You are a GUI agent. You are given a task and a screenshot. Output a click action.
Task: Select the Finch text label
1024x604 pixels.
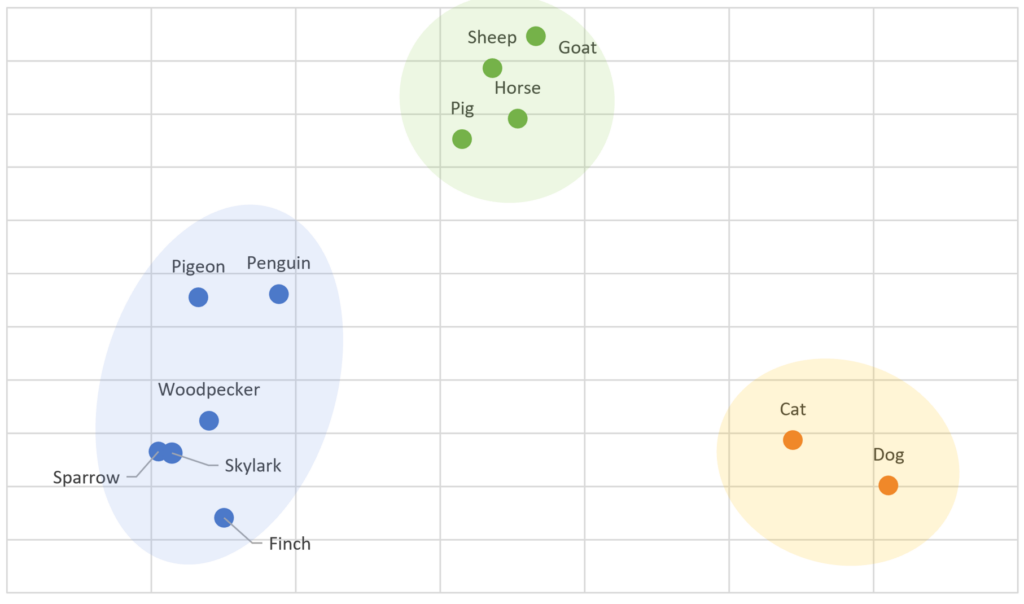click(x=289, y=544)
